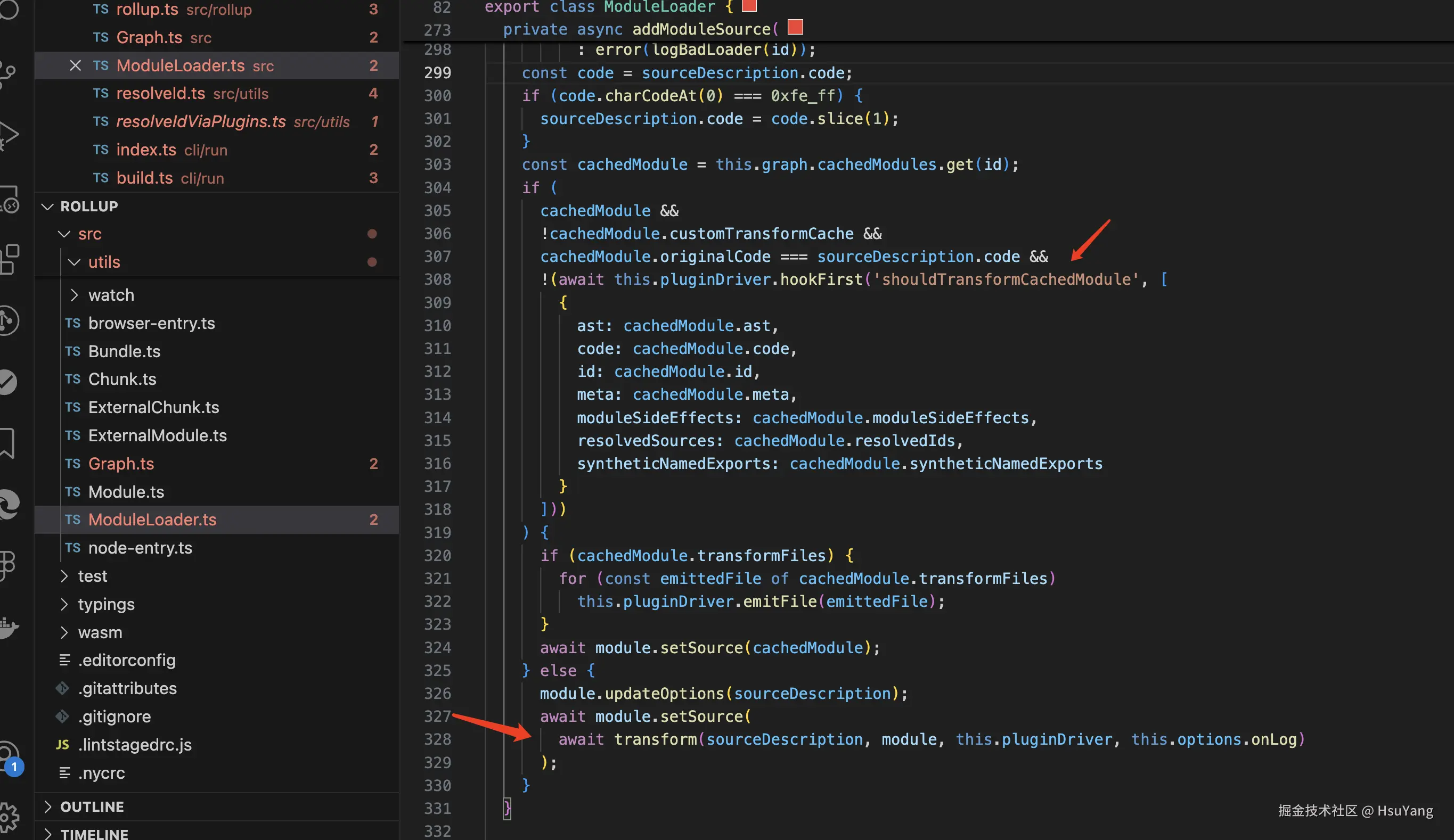Open resolveId.ts in open editors
1454x840 pixels.
[x=160, y=93]
